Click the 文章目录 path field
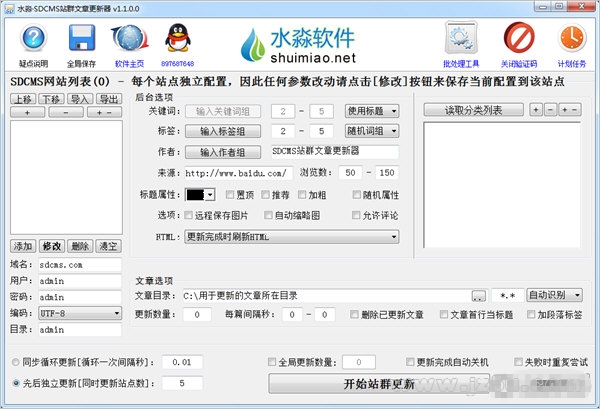This screenshot has height=409, width=600. pyautogui.click(x=327, y=295)
